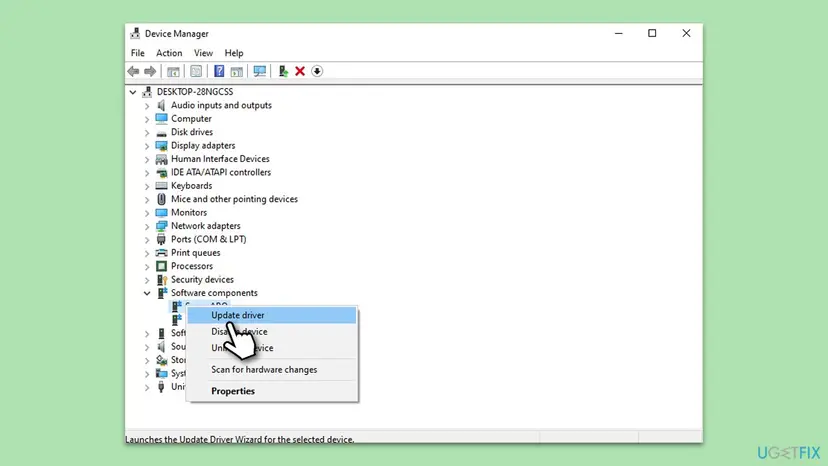
Task: Open the File menu
Action: point(138,53)
